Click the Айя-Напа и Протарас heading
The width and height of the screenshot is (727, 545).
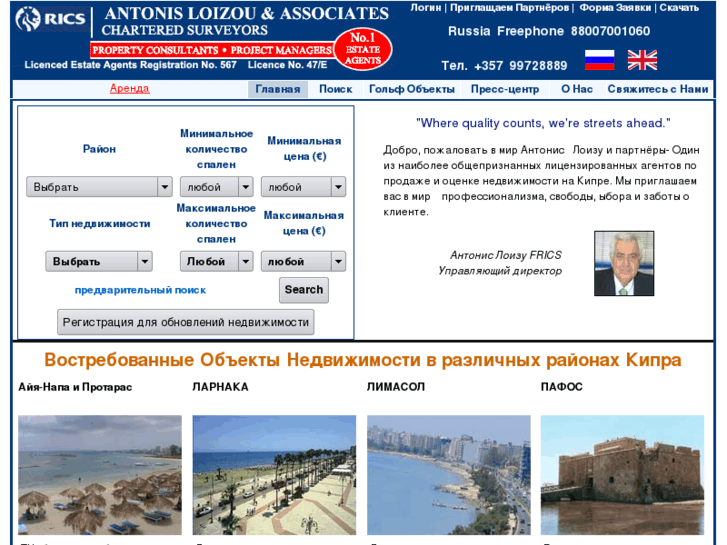pyautogui.click(x=75, y=387)
